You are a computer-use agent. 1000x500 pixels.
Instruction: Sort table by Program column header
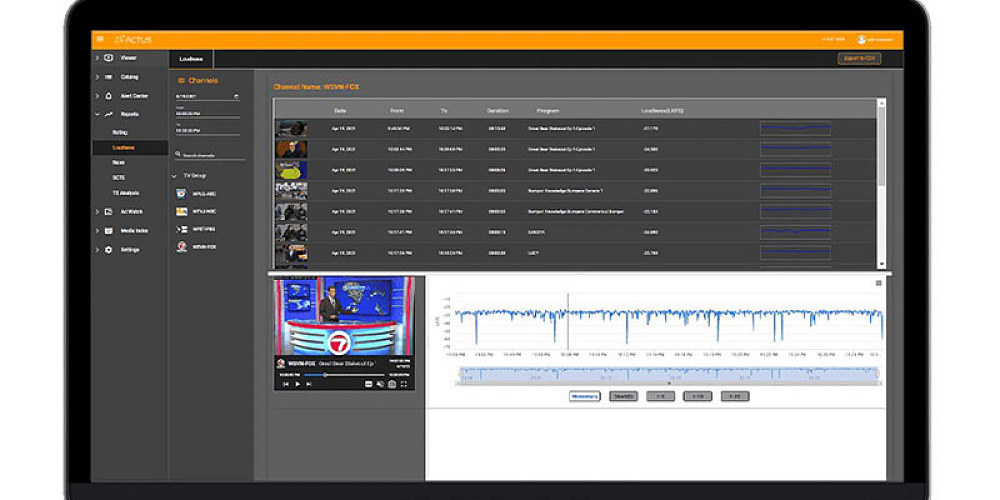tap(548, 110)
